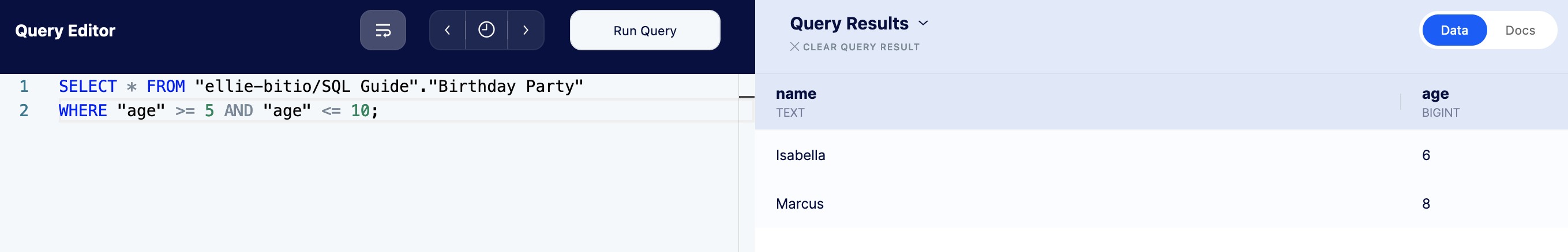Screen dimensions: 1568x252
Task: Click the editor minimap scroll marker
Action: click(x=747, y=97)
